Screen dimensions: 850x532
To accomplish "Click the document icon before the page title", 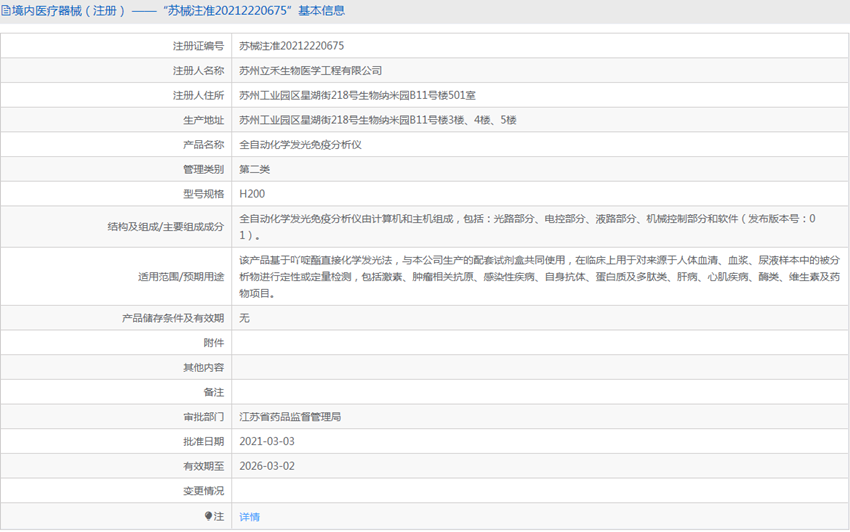I will [6, 11].
